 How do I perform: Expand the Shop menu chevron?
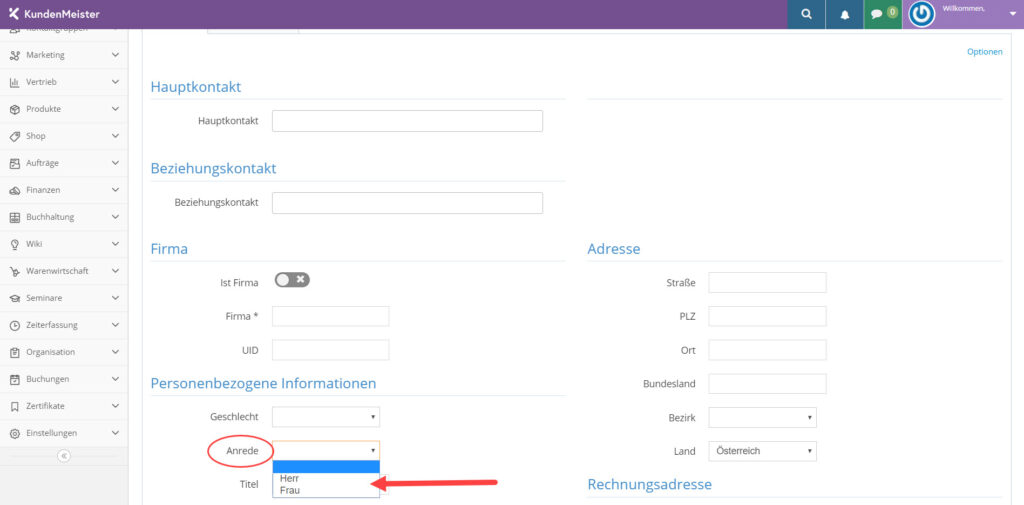(116, 136)
